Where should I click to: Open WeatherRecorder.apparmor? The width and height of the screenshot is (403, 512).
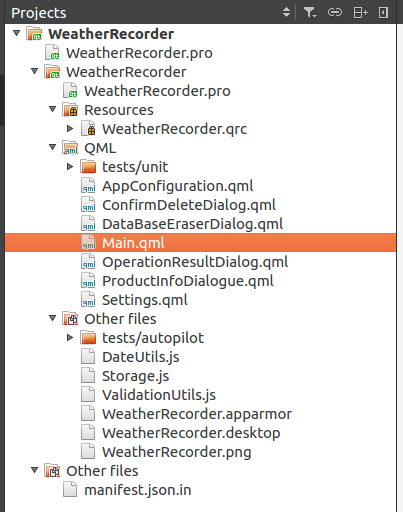197,414
